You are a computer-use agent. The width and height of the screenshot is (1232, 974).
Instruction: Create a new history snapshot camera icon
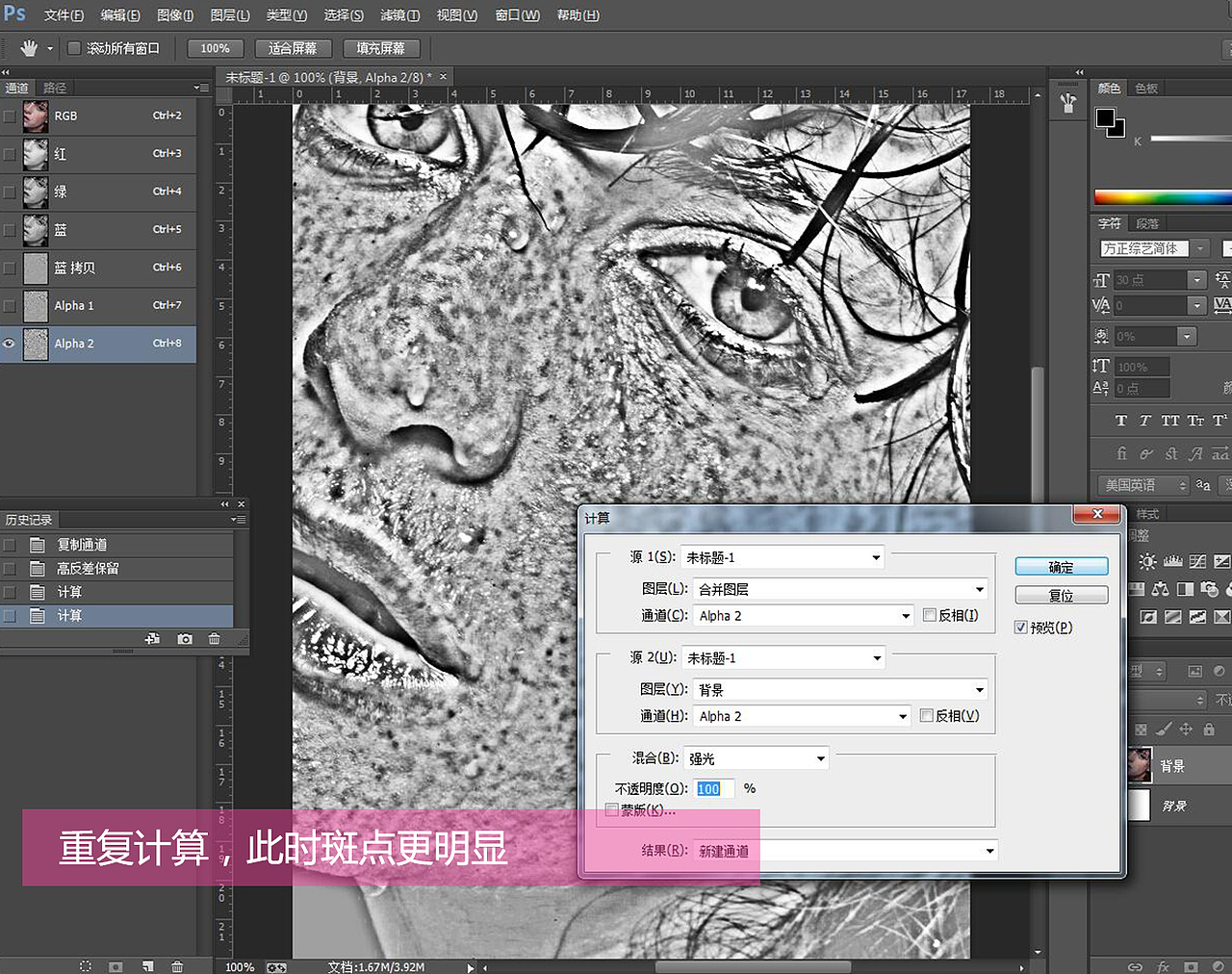click(x=185, y=639)
